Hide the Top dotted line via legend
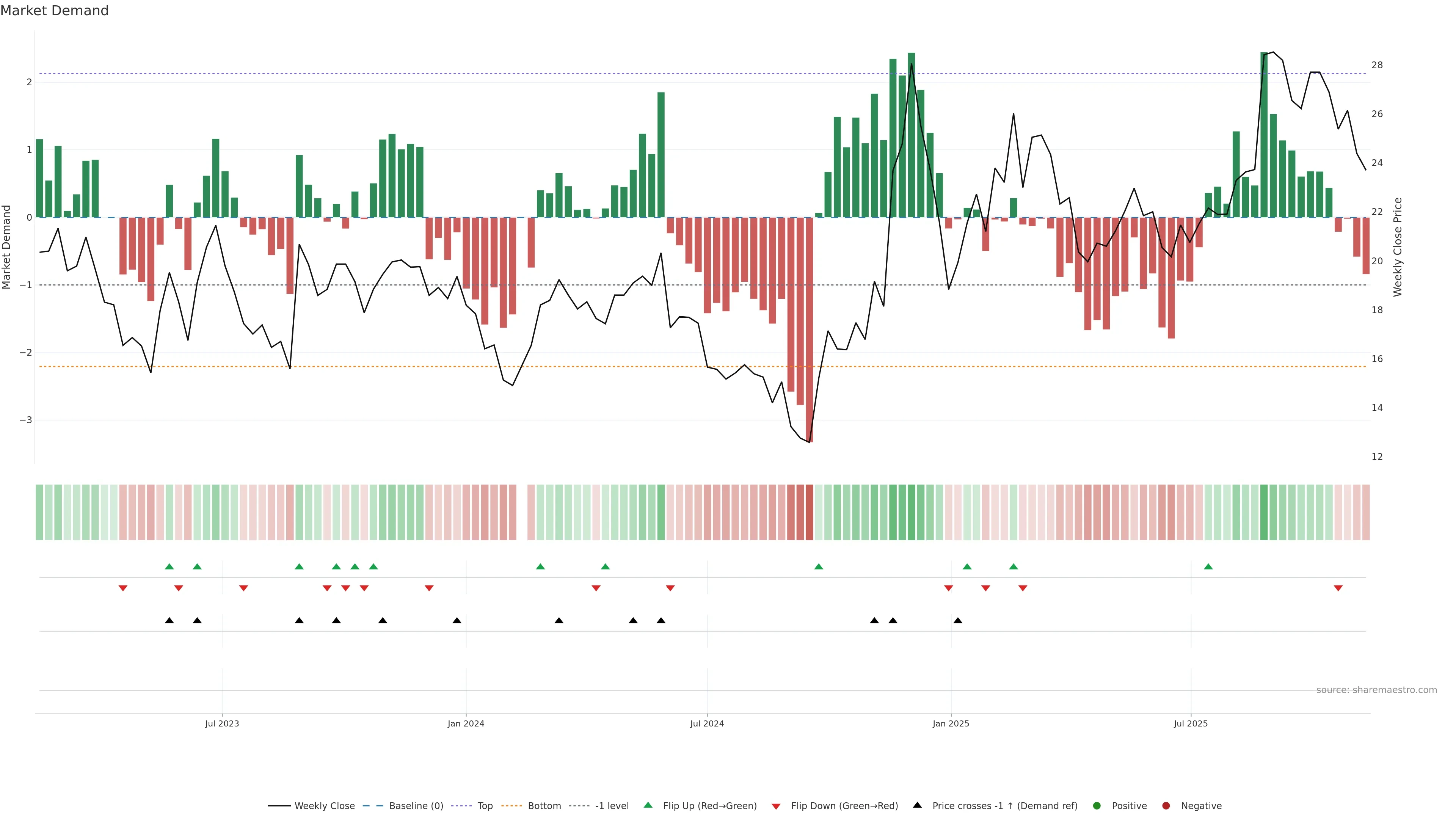The image size is (1456, 819). click(485, 805)
